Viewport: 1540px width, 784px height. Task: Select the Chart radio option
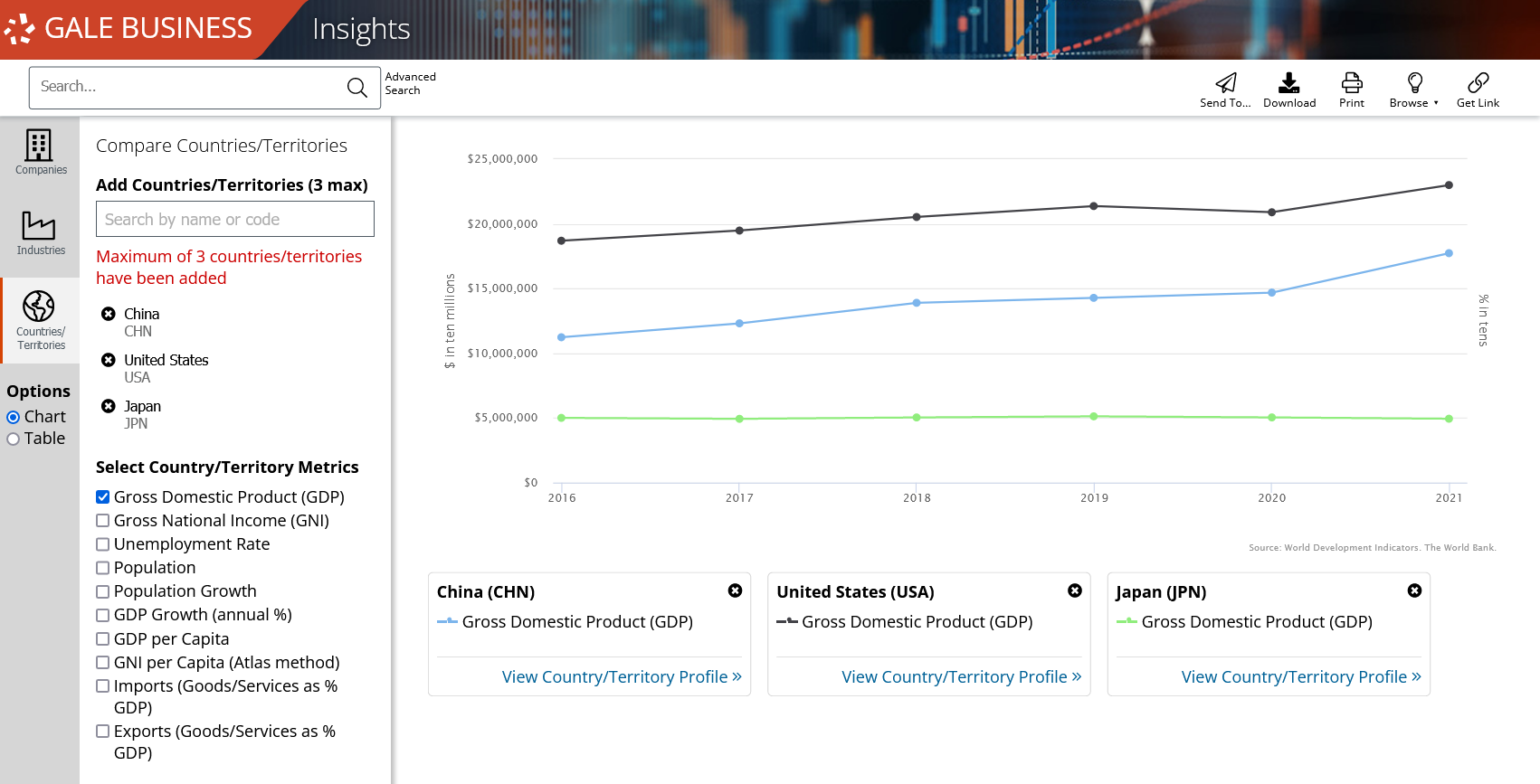tap(14, 417)
